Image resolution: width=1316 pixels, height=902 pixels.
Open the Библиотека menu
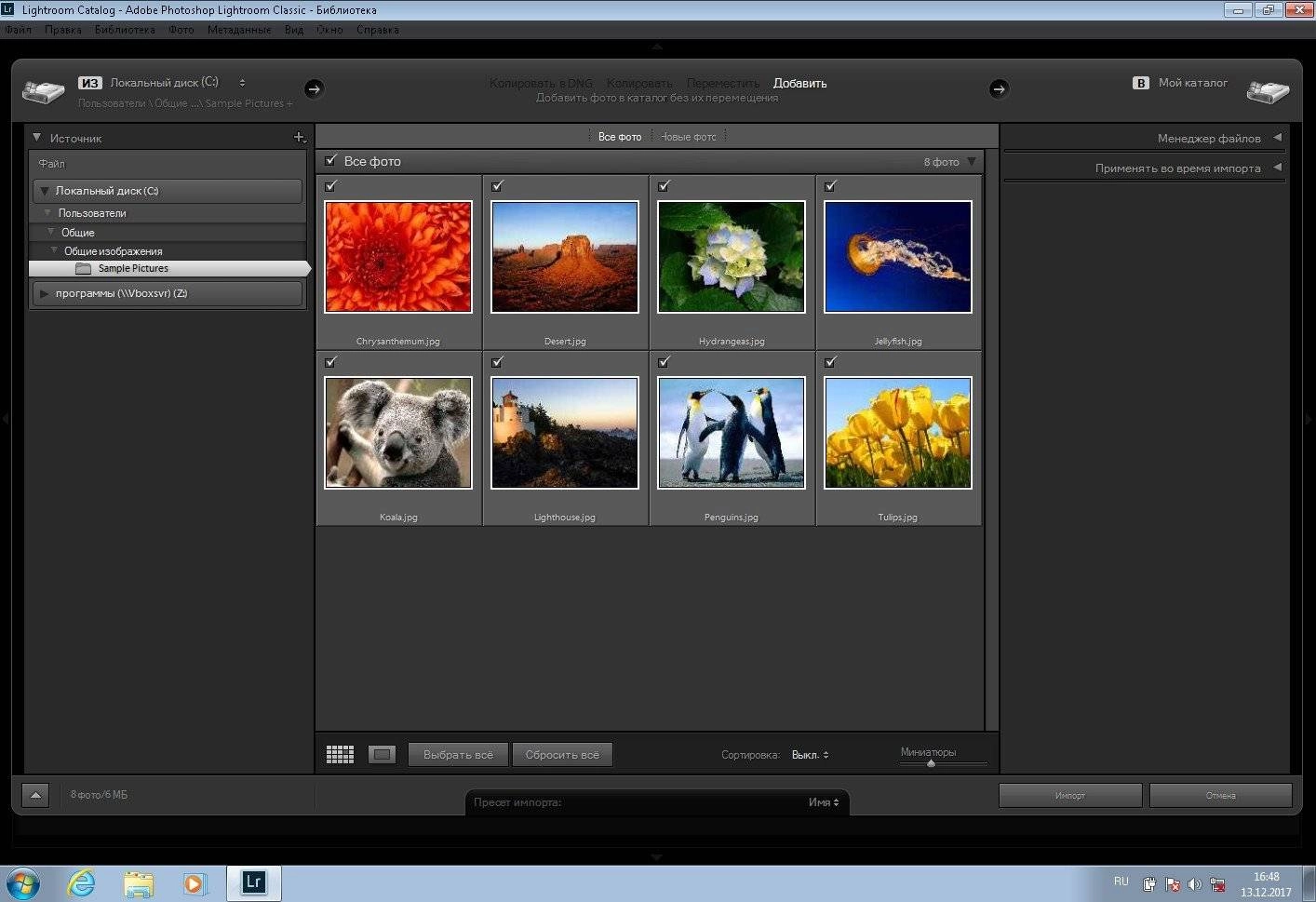(125, 30)
